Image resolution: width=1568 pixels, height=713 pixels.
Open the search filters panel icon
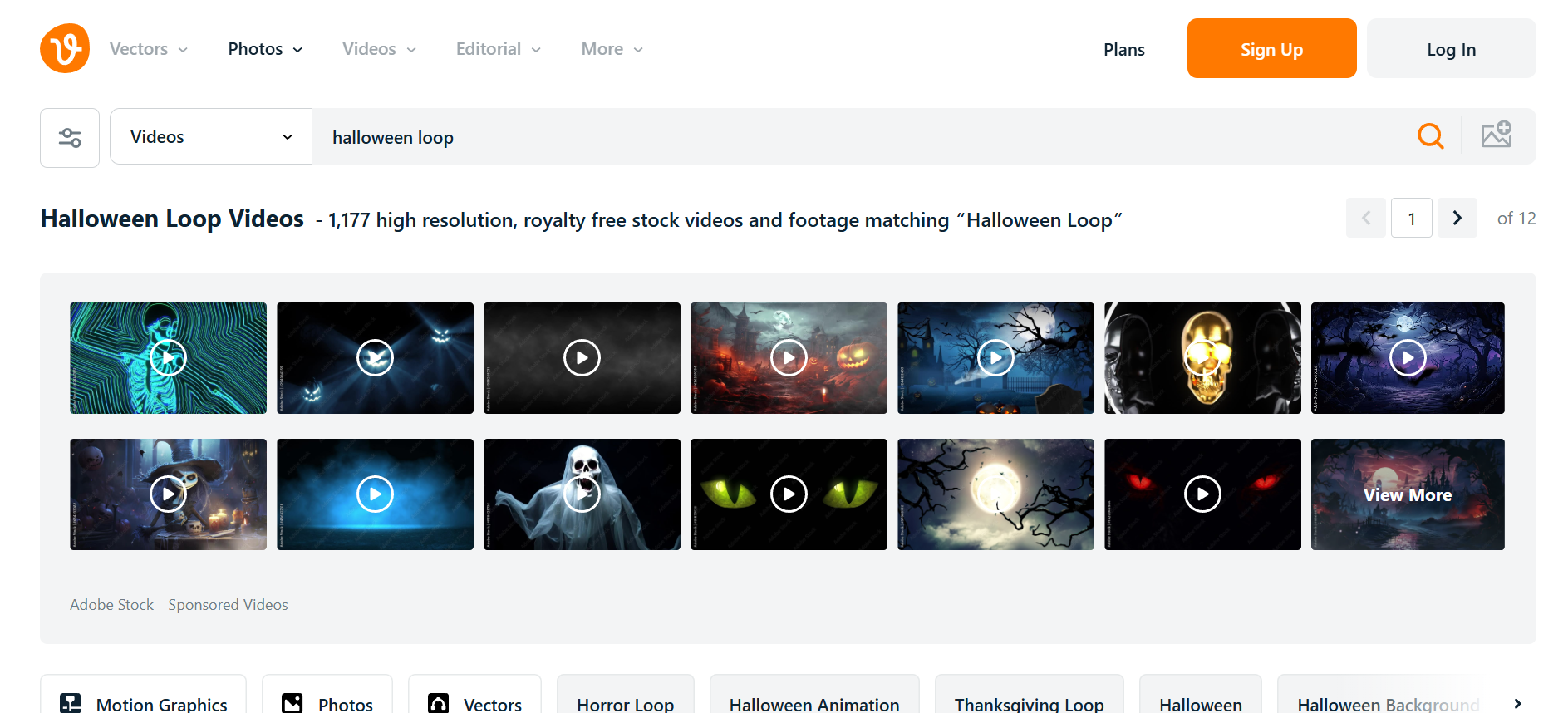click(x=70, y=138)
